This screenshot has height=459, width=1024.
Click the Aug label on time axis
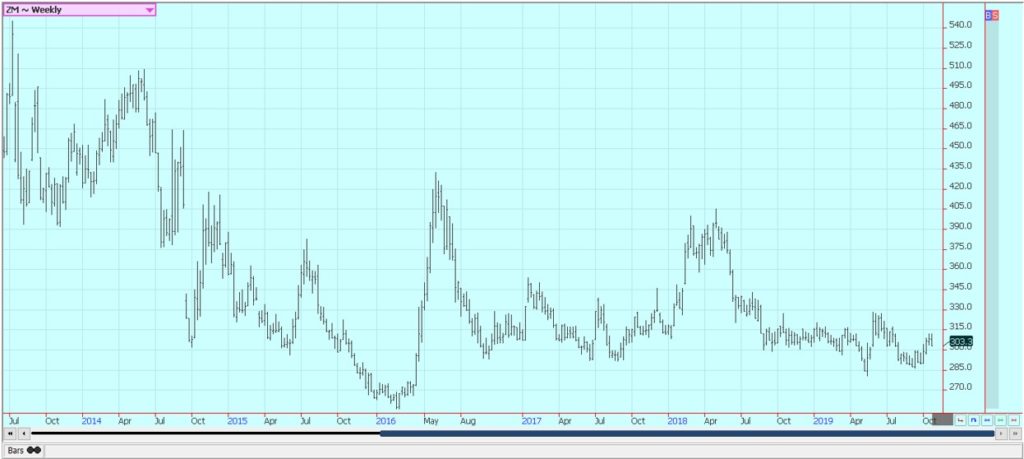468,421
